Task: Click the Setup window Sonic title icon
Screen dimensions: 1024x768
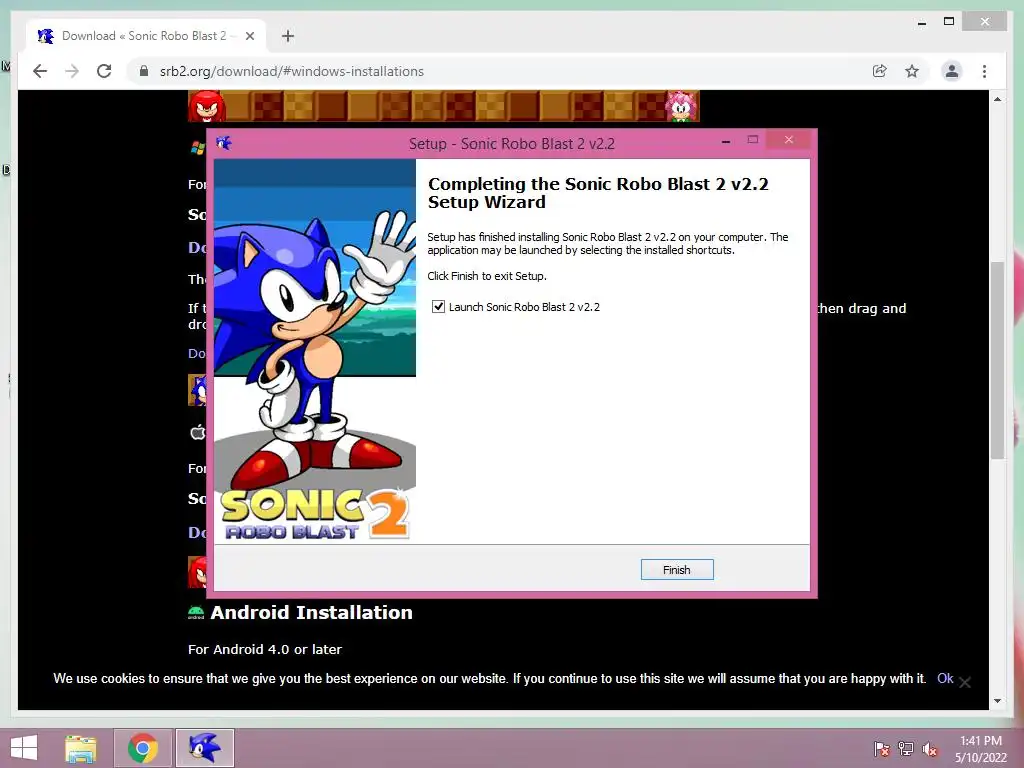Action: (223, 143)
